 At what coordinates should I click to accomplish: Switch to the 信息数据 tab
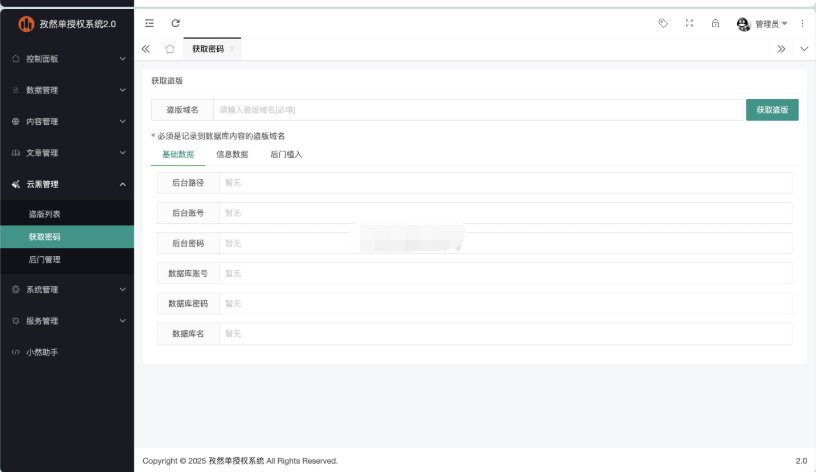pyautogui.click(x=232, y=155)
